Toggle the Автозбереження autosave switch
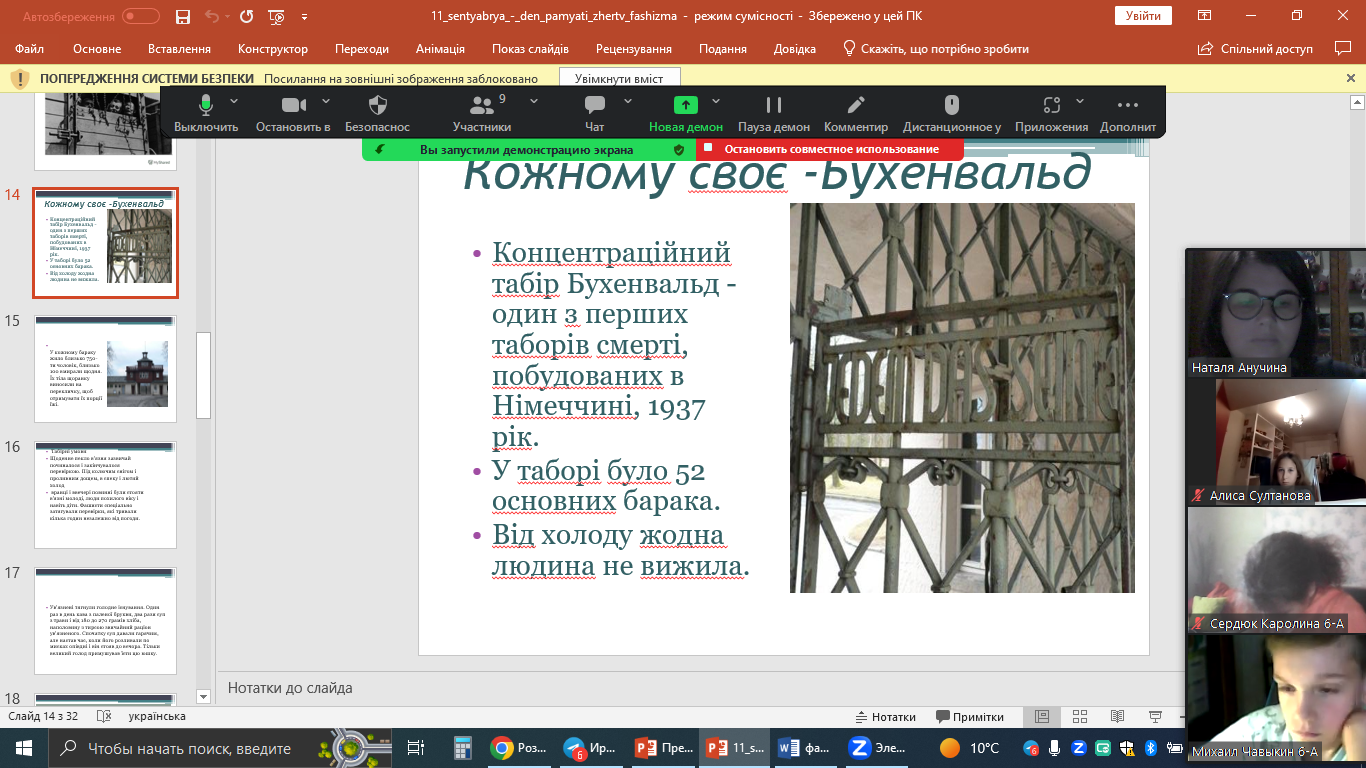 click(x=140, y=16)
